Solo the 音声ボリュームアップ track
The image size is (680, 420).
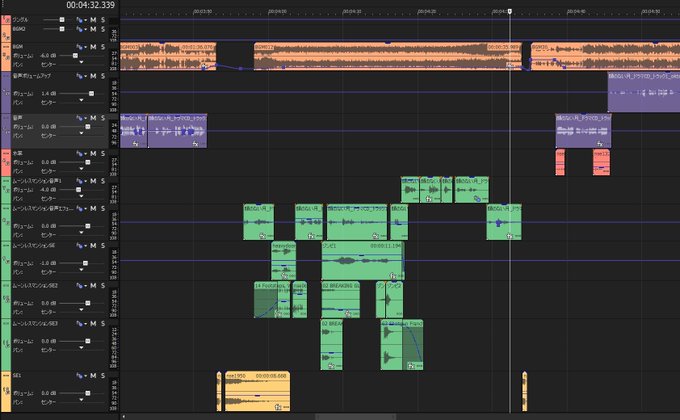(x=103, y=76)
